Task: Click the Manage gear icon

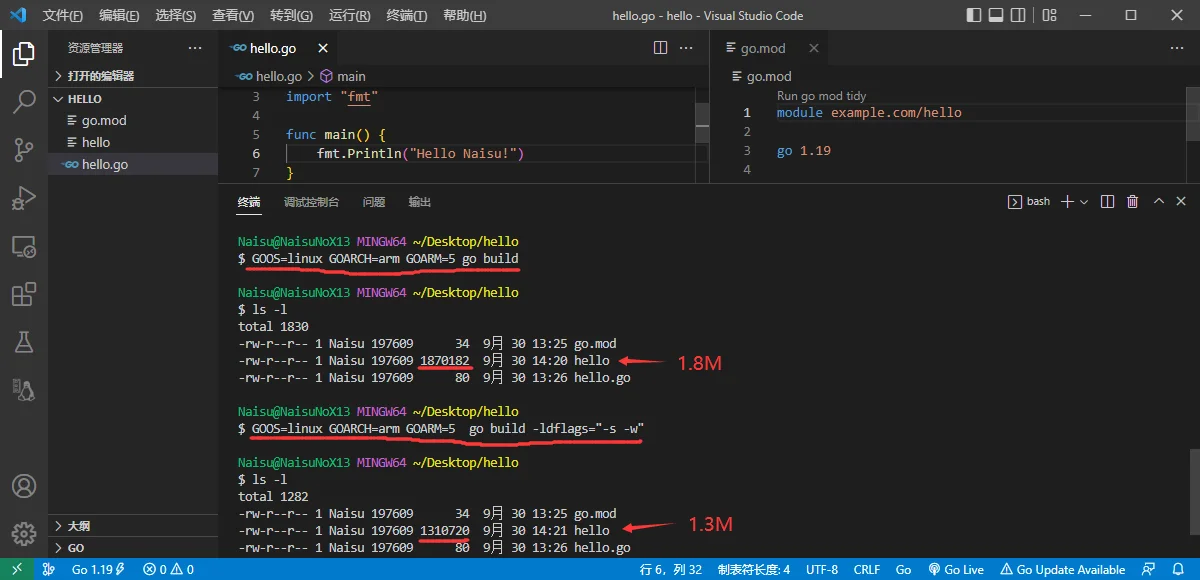Action: point(24,533)
